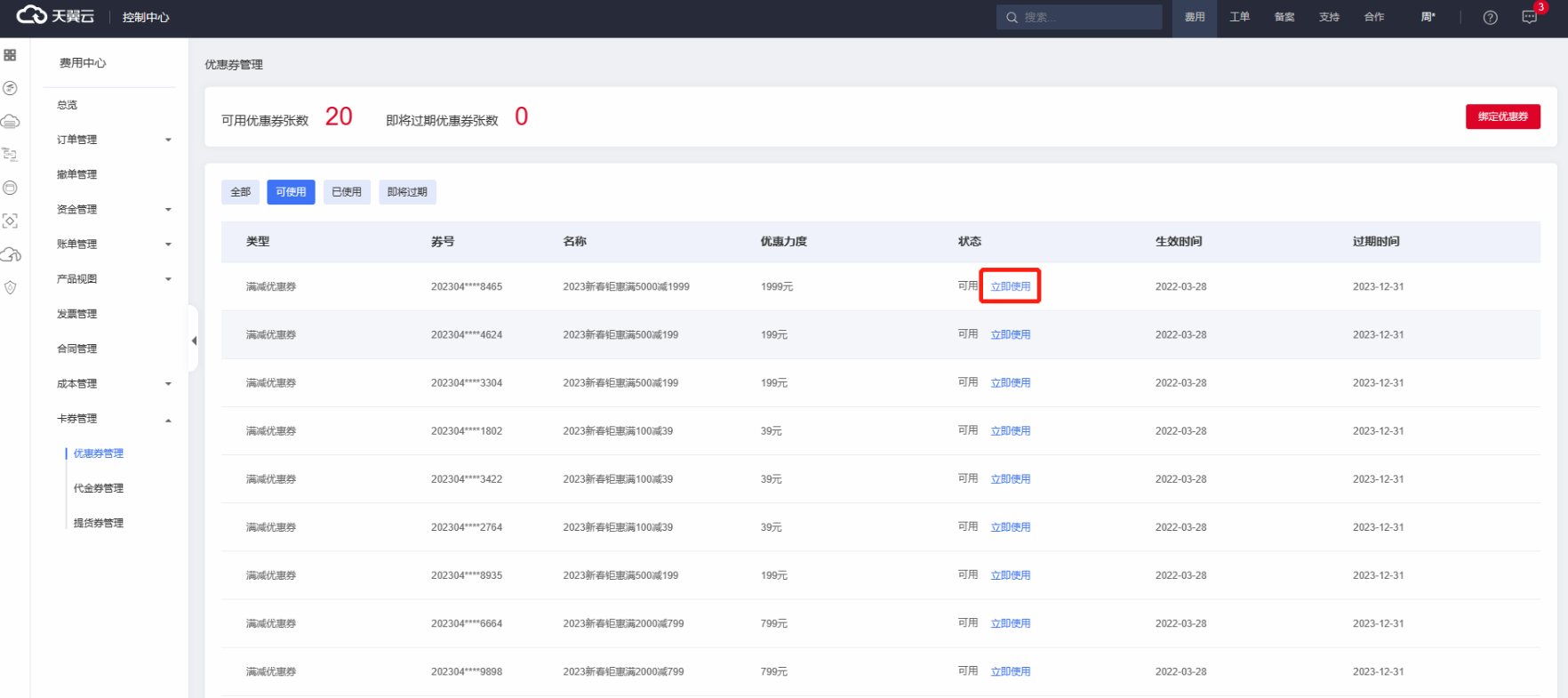The image size is (1568, 698).
Task: Click the 天翼云 logo
Action: point(55,17)
